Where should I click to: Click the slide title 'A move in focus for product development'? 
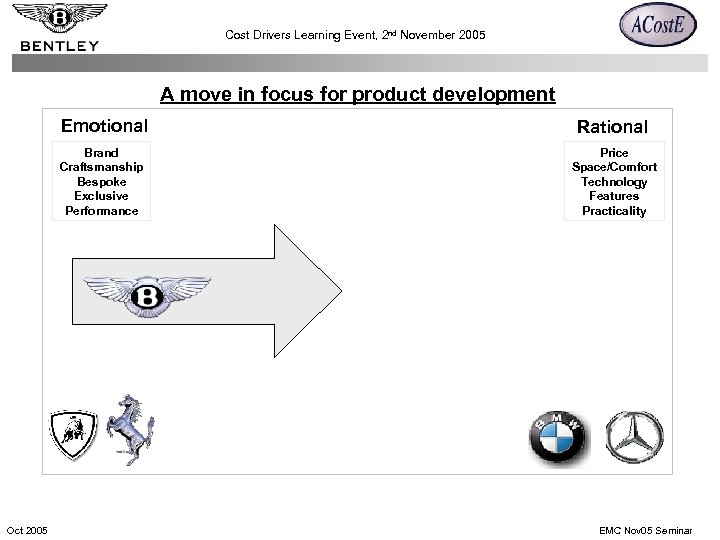point(358,94)
